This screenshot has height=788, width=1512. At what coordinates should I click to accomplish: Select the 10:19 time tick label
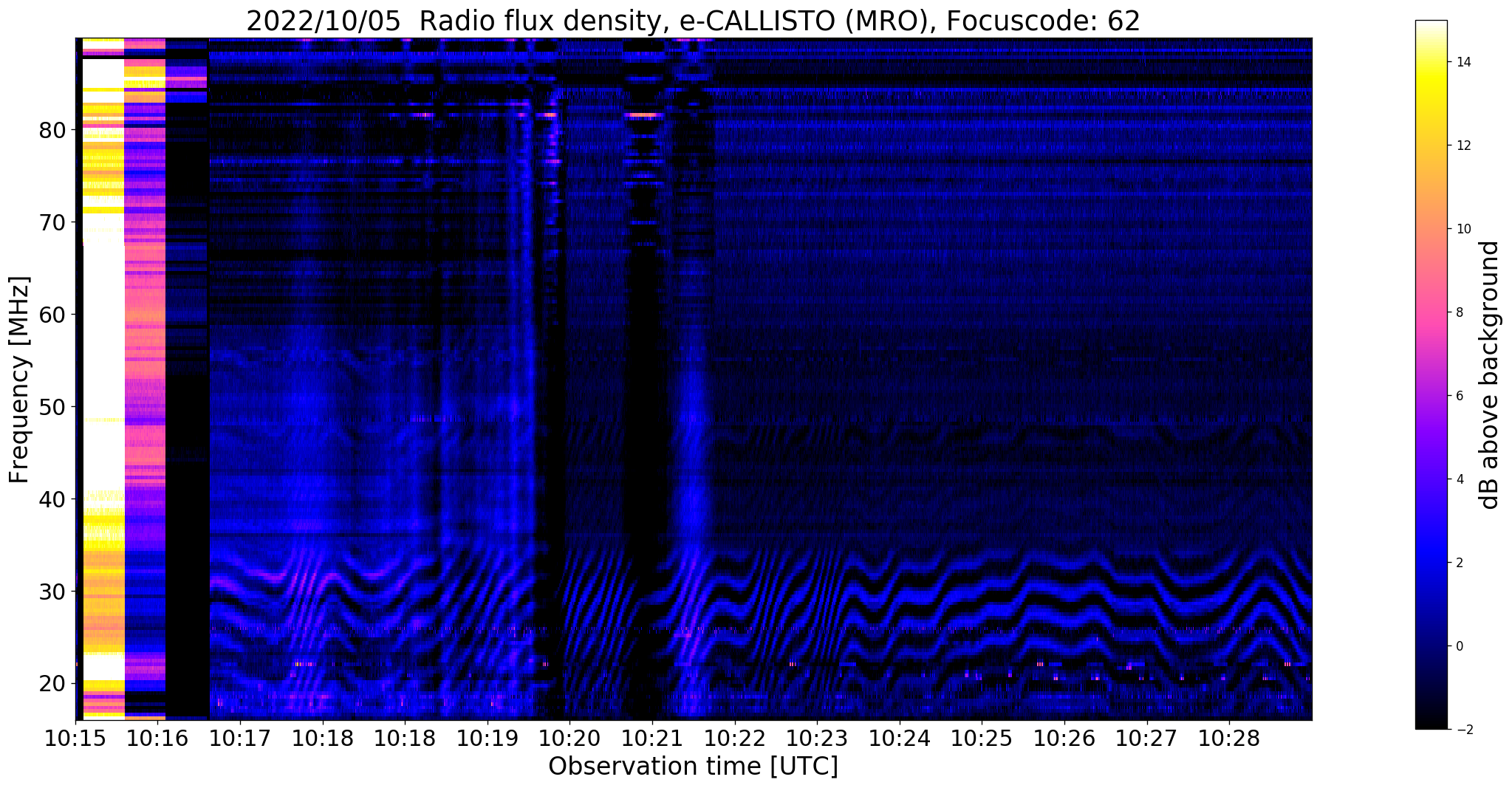[488, 739]
